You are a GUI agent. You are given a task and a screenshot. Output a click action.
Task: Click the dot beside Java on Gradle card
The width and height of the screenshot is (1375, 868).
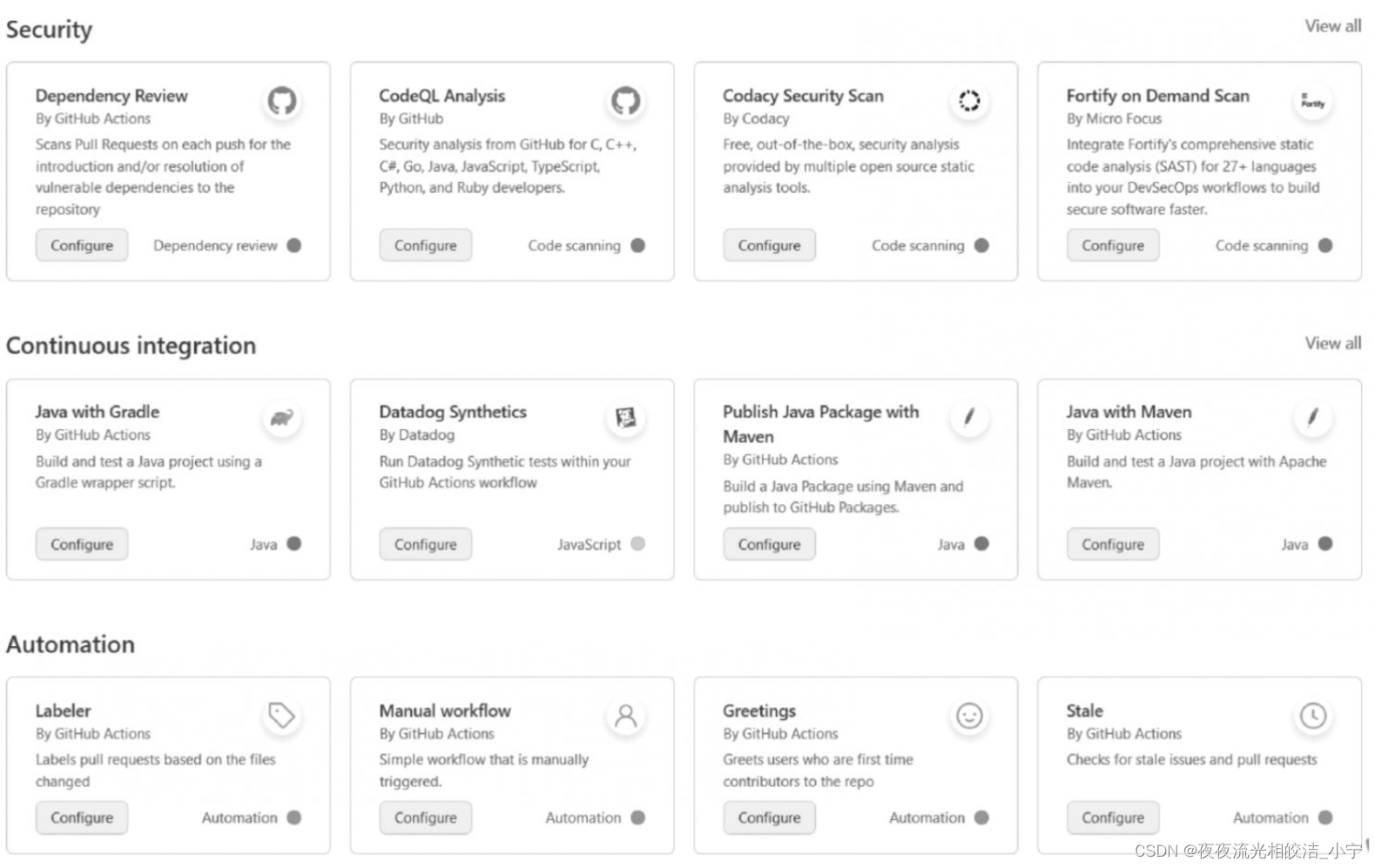[294, 544]
